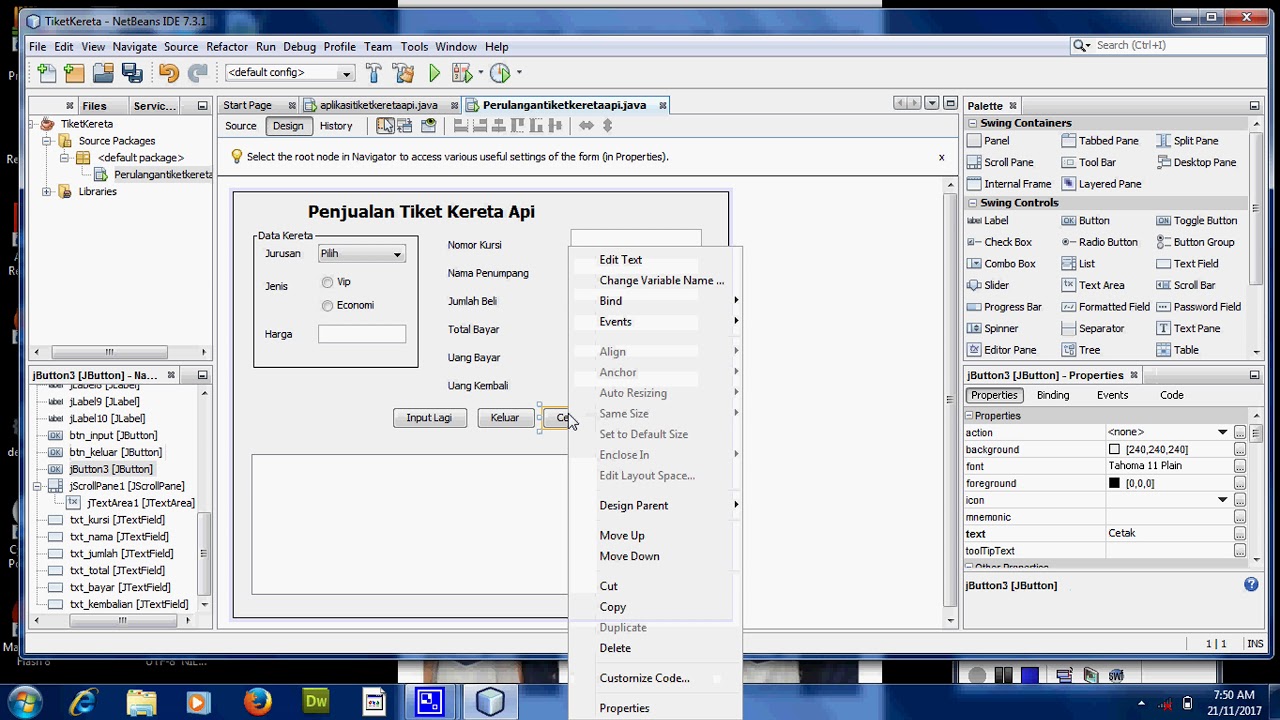Click the Undo toolbar arrow
This screenshot has height=720, width=1280.
tap(168, 72)
